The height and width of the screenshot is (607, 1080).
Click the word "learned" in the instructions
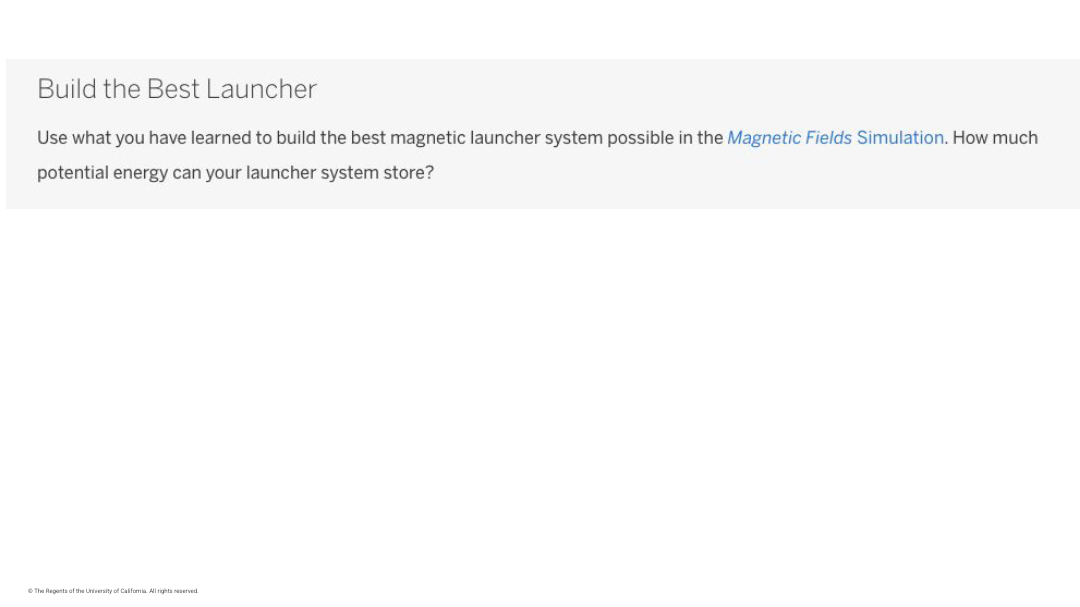click(220, 138)
